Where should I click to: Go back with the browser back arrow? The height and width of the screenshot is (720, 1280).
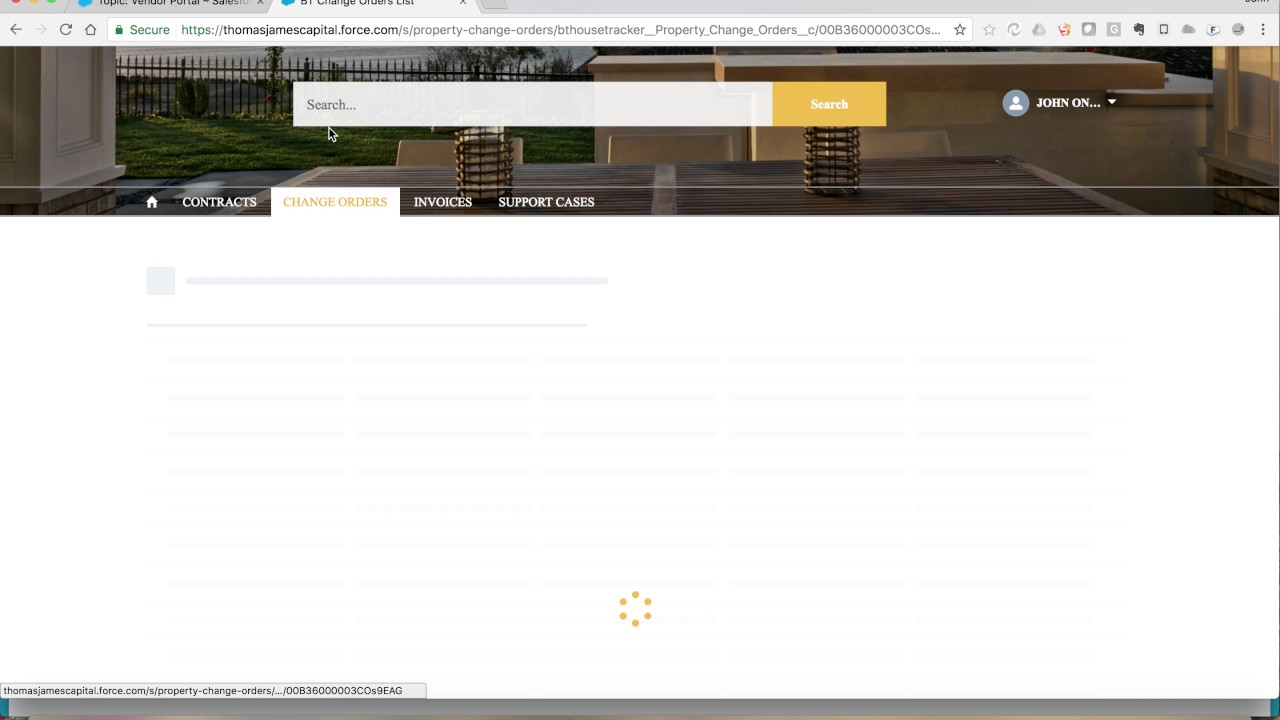[16, 30]
